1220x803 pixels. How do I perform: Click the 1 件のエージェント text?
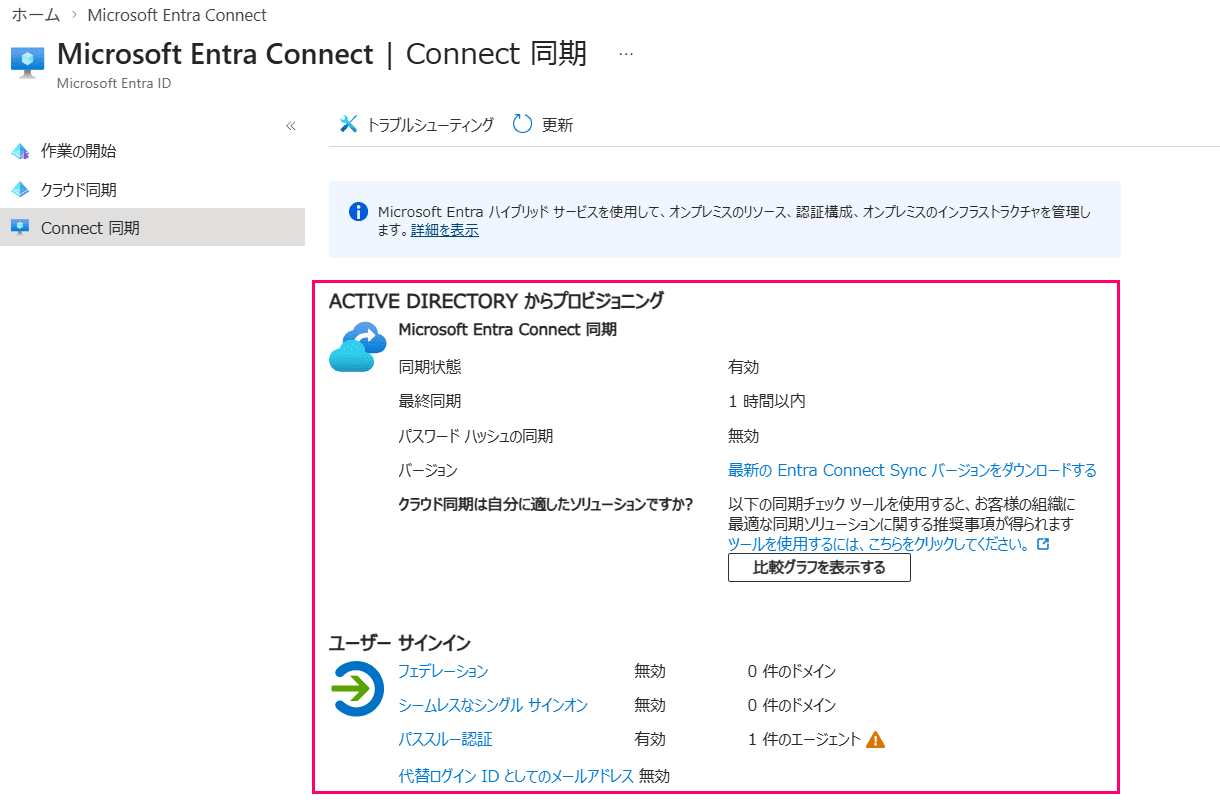click(x=804, y=739)
